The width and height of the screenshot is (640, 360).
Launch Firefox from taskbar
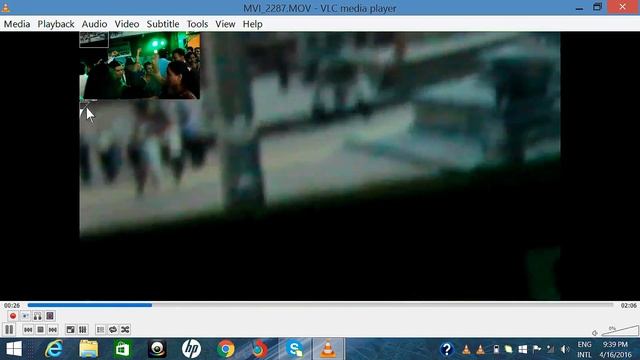click(260, 349)
